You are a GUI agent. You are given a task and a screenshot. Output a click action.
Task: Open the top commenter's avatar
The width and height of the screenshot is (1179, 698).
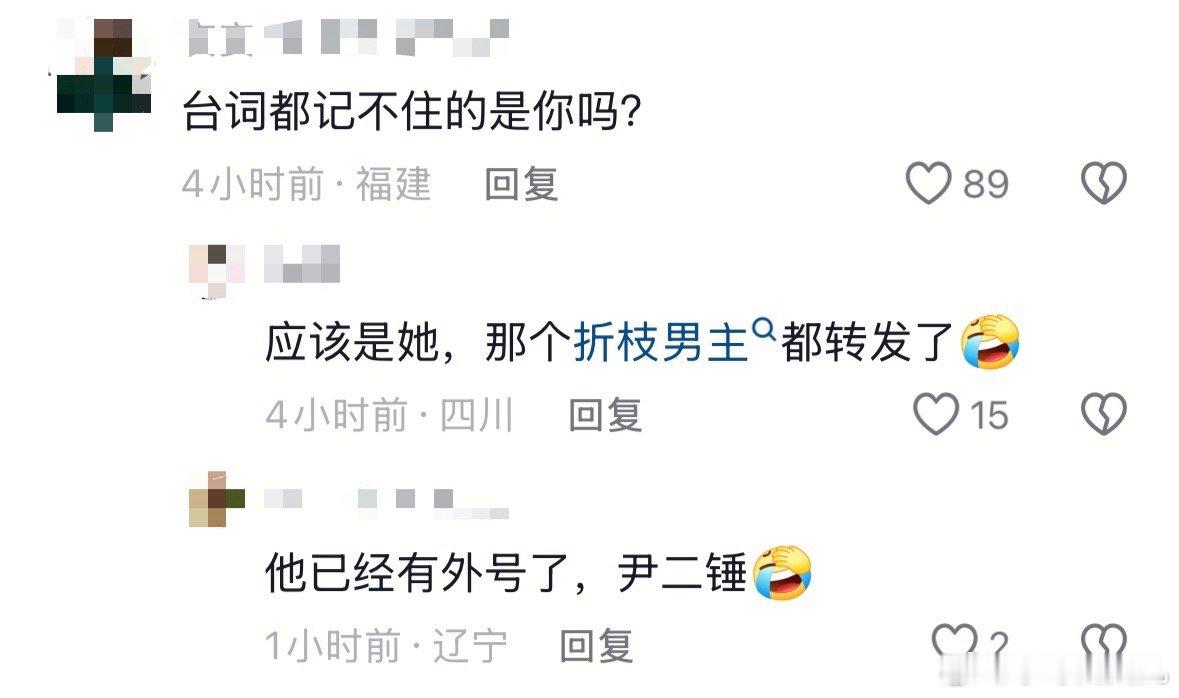(x=104, y=75)
